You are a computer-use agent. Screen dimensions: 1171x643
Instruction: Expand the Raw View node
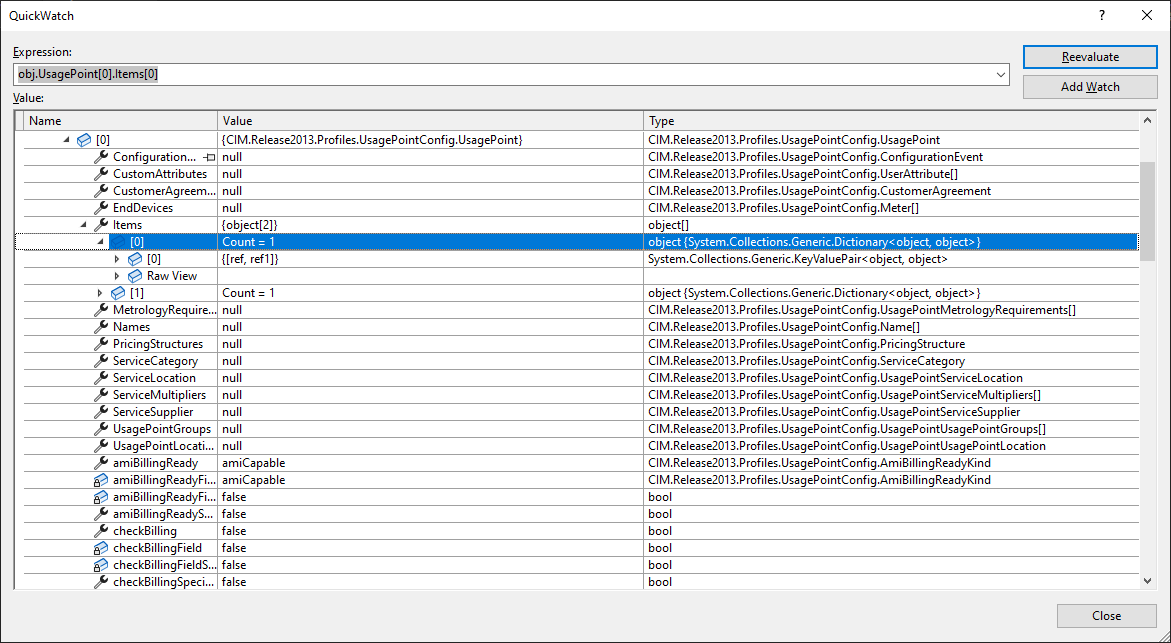click(118, 276)
